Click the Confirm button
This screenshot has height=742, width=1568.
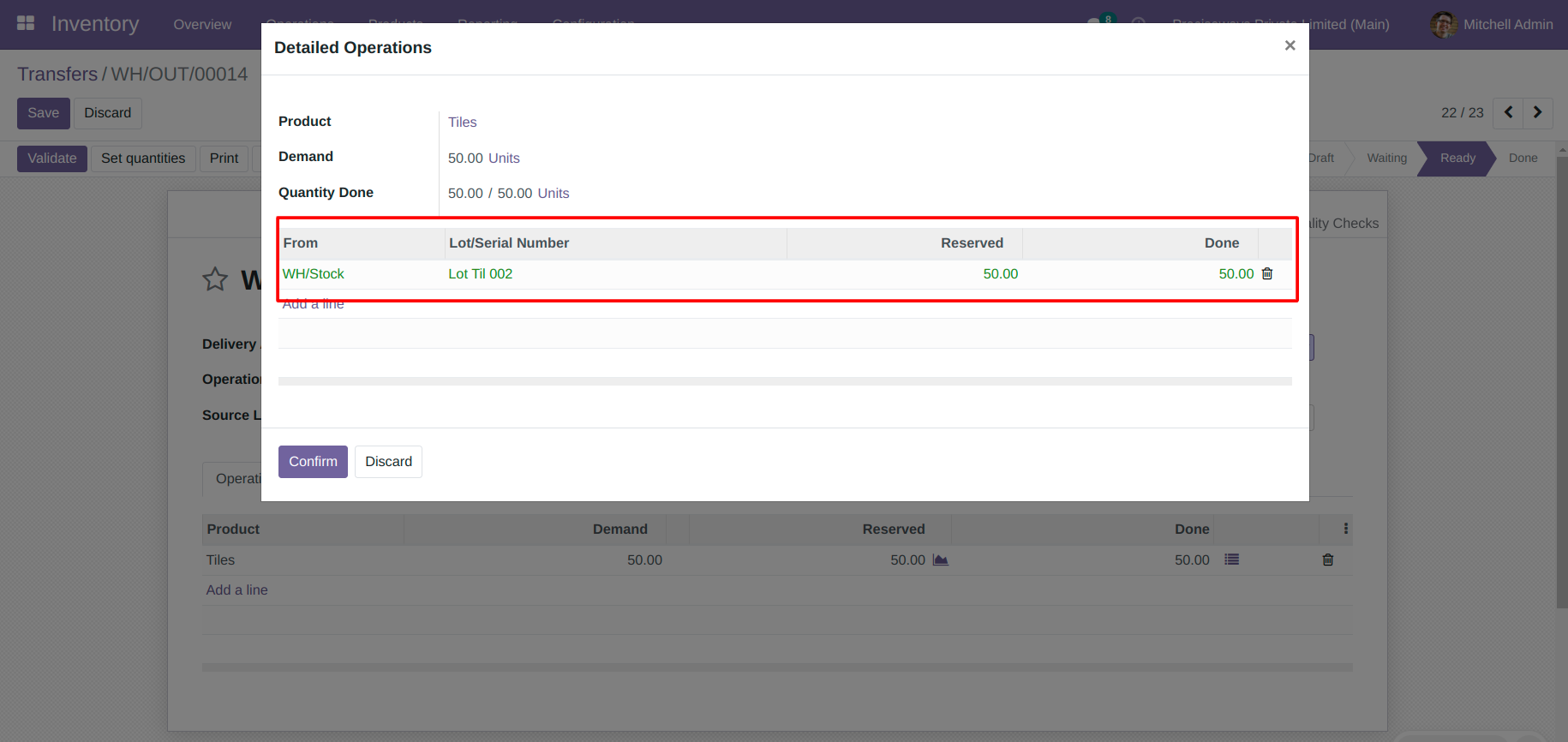click(313, 462)
